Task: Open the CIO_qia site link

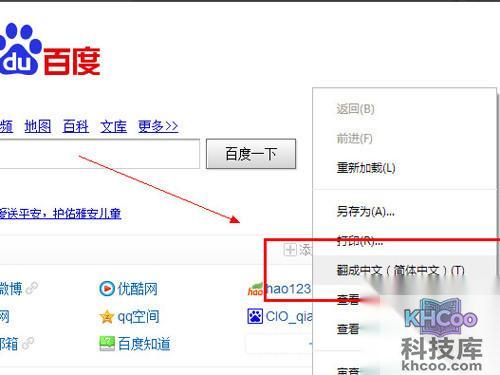Action: (289, 316)
